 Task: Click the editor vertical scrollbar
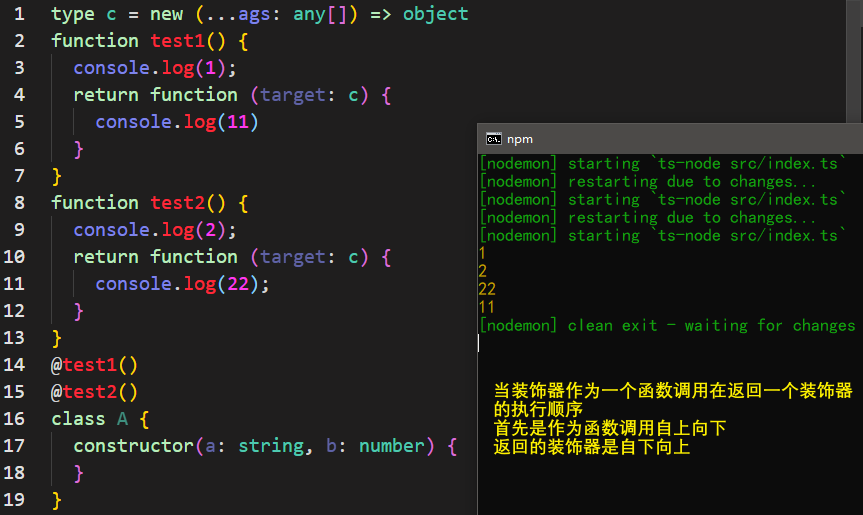854,61
